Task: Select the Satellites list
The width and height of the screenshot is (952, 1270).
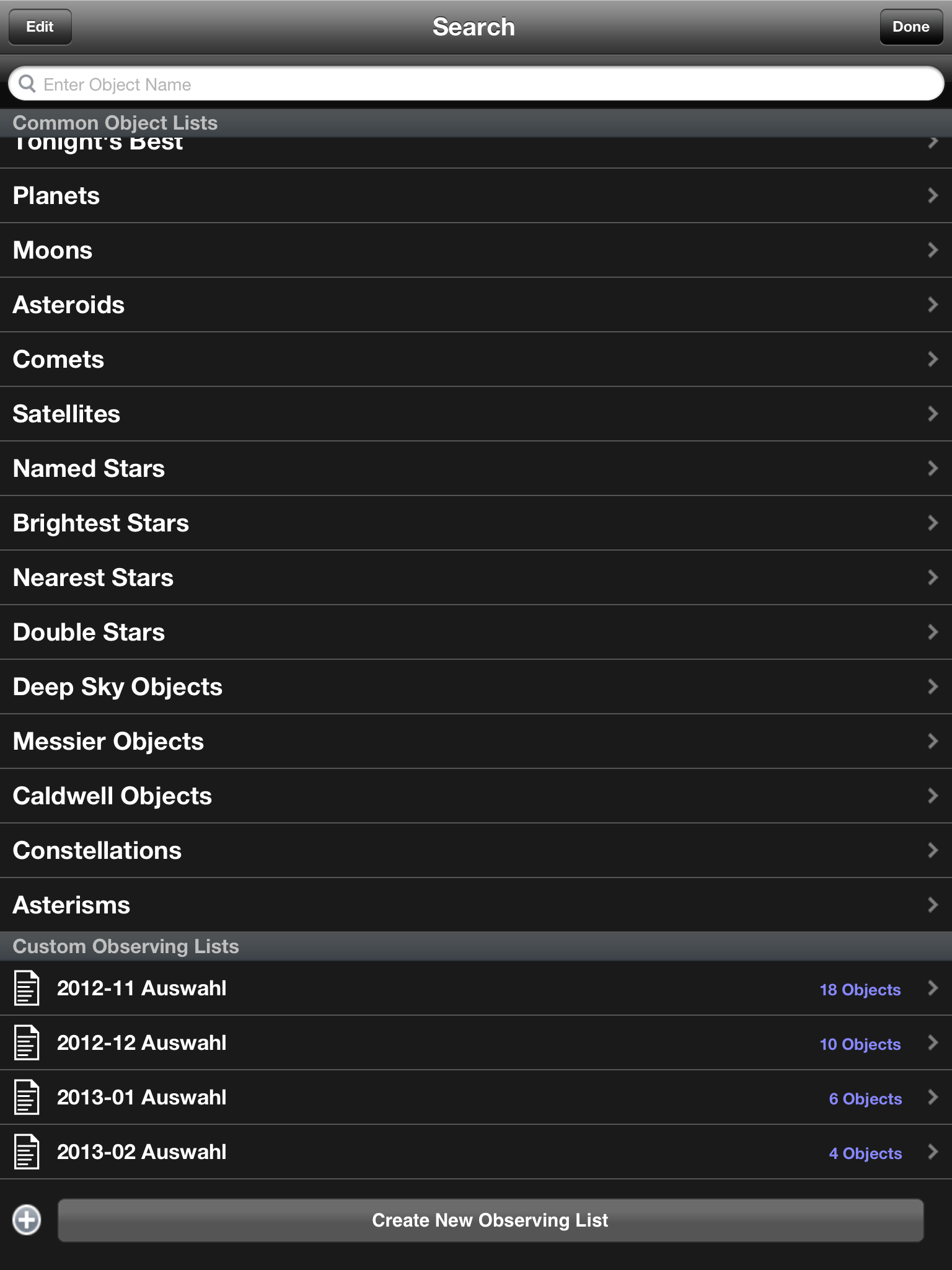Action: (x=66, y=414)
